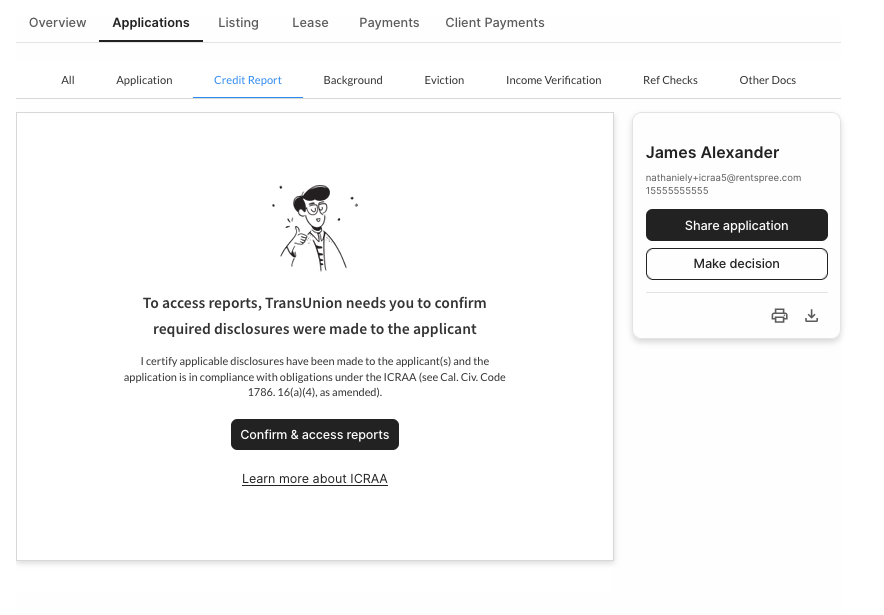Viewport: 884px width, 615px height.
Task: Open the Ref Checks sub-tab
Action: pos(670,80)
